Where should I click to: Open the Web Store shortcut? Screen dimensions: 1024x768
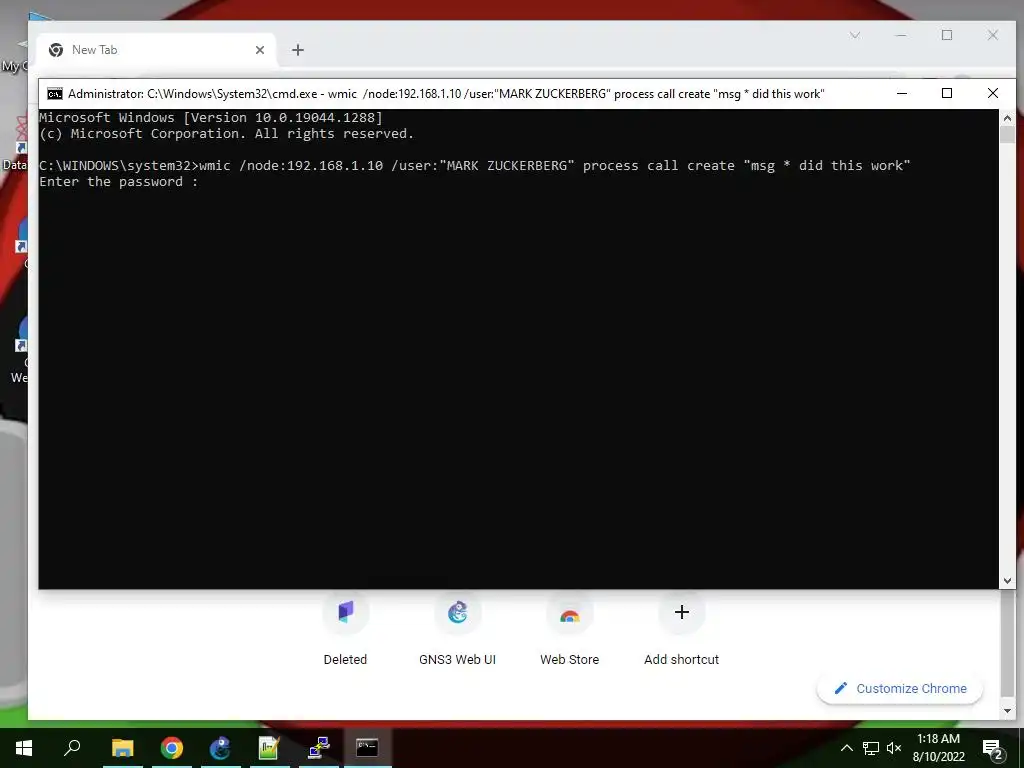pyautogui.click(x=569, y=628)
